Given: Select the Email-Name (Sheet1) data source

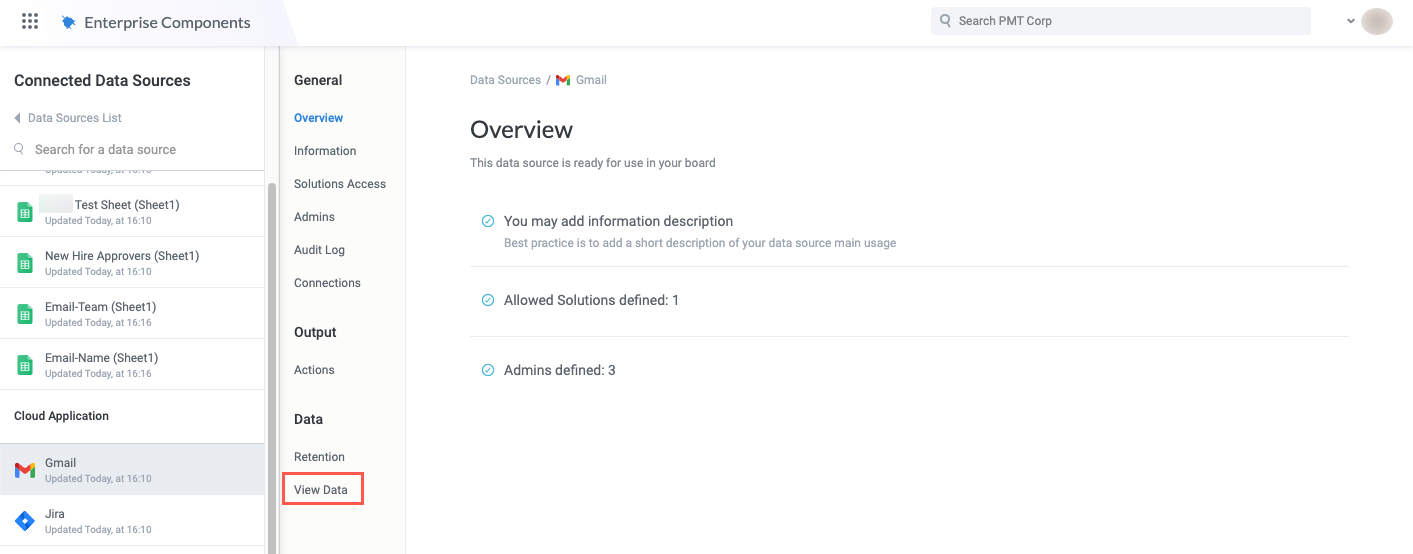Looking at the screenshot, I should 101,358.
